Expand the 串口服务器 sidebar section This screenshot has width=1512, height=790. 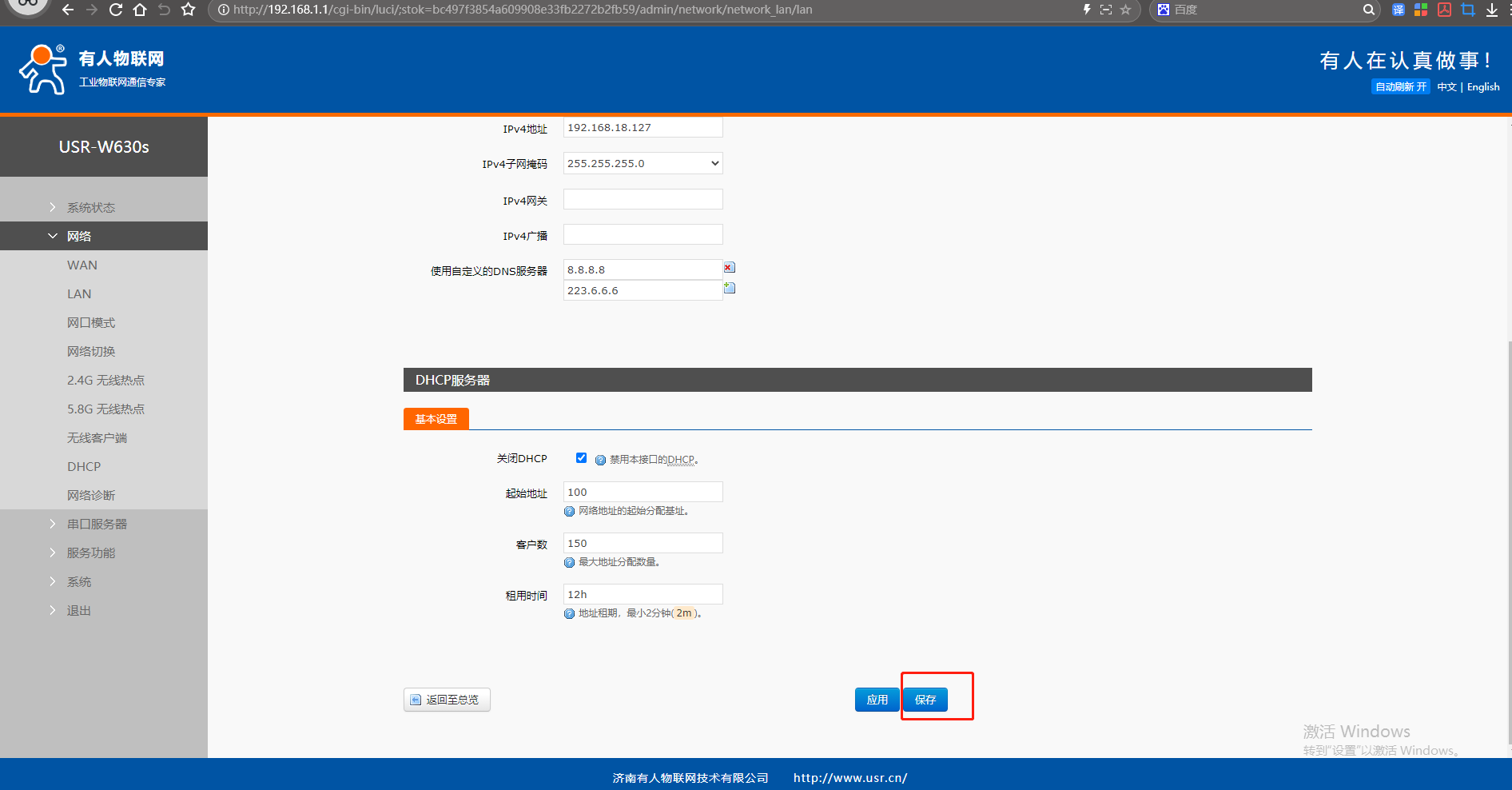pyautogui.click(x=97, y=524)
